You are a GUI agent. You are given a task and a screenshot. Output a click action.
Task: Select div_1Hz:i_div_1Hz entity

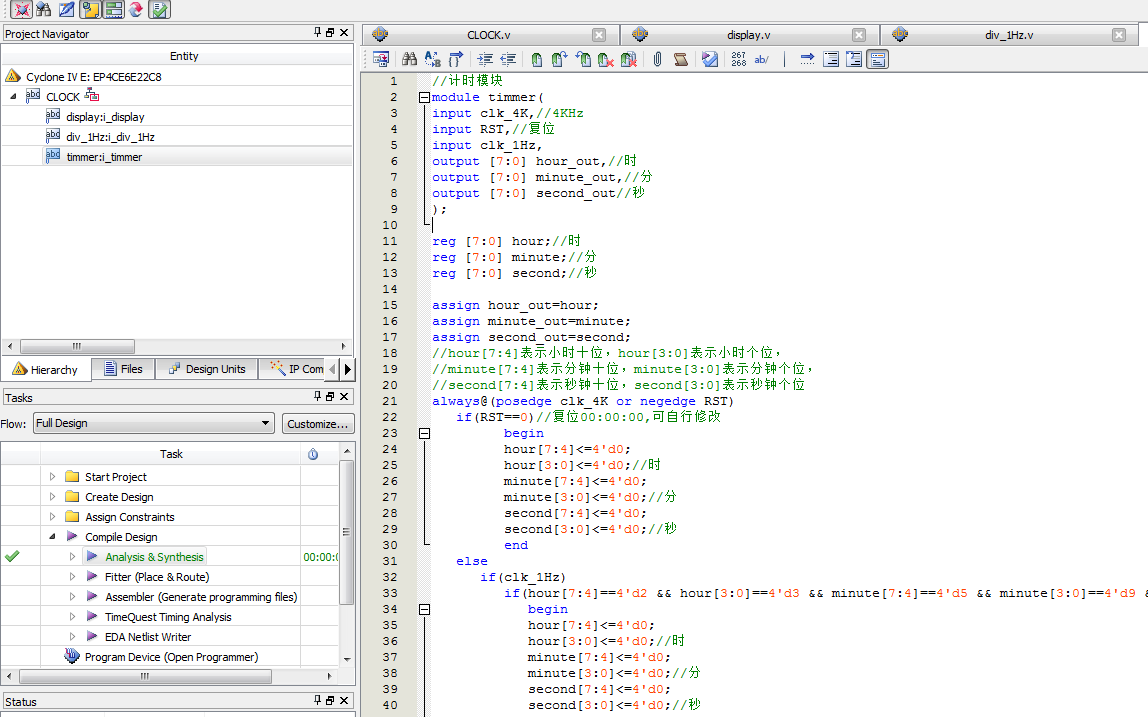pyautogui.click(x=110, y=137)
